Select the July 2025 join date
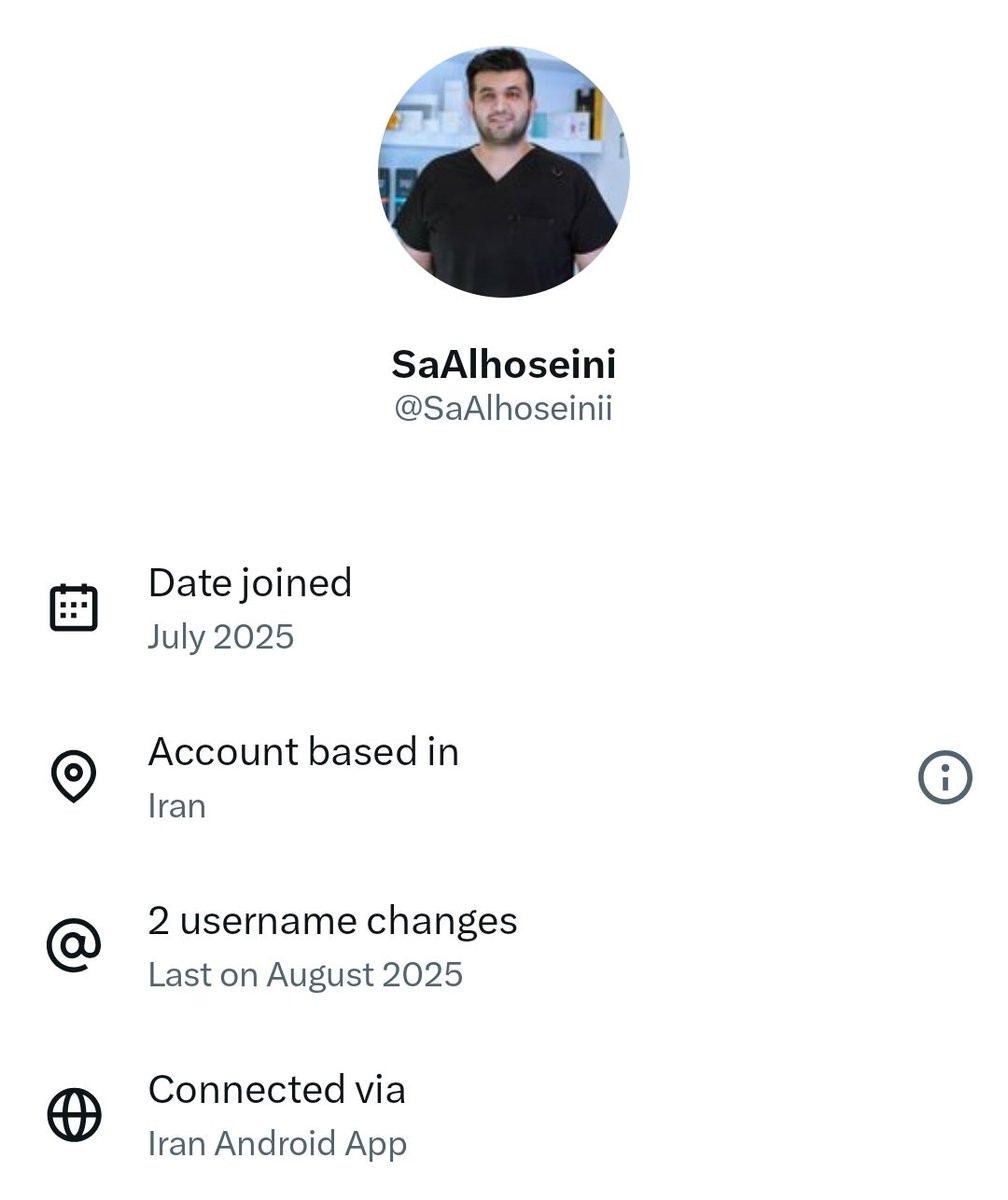The width and height of the screenshot is (1008, 1200). point(221,637)
